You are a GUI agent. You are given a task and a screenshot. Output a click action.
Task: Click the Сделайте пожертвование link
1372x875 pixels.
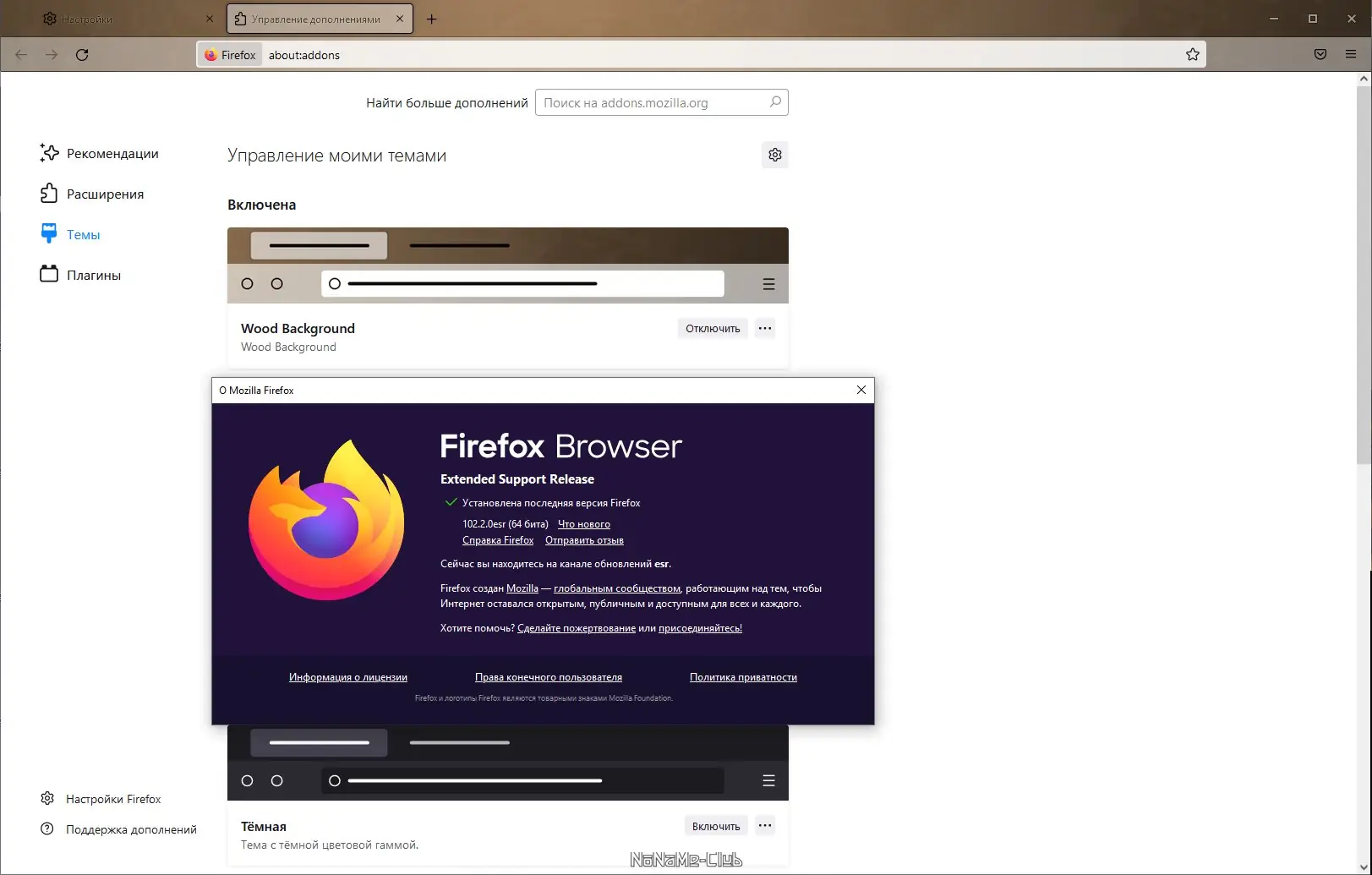click(x=577, y=628)
